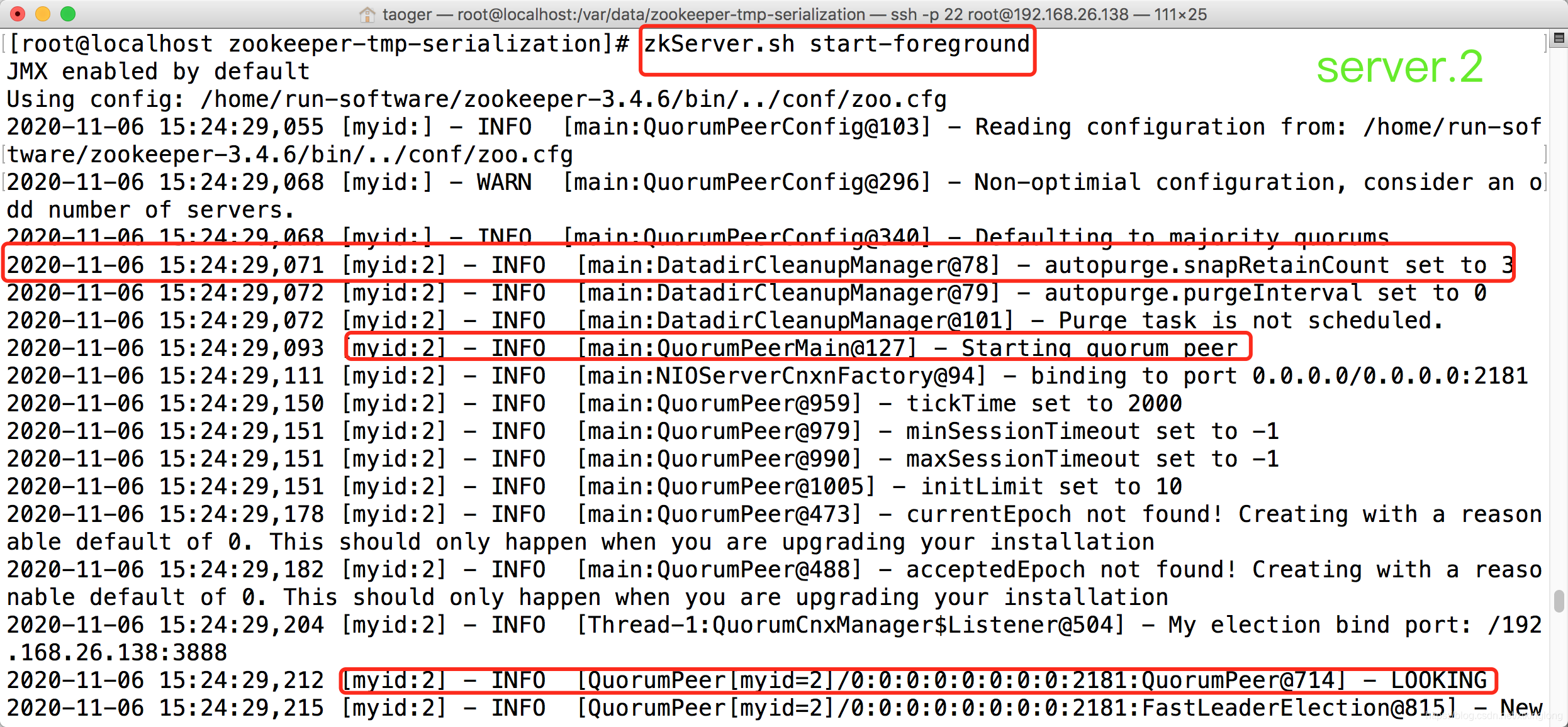1568x727 pixels.
Task: Click the 'tickTime set to 2000' log line
Action: (1043, 404)
